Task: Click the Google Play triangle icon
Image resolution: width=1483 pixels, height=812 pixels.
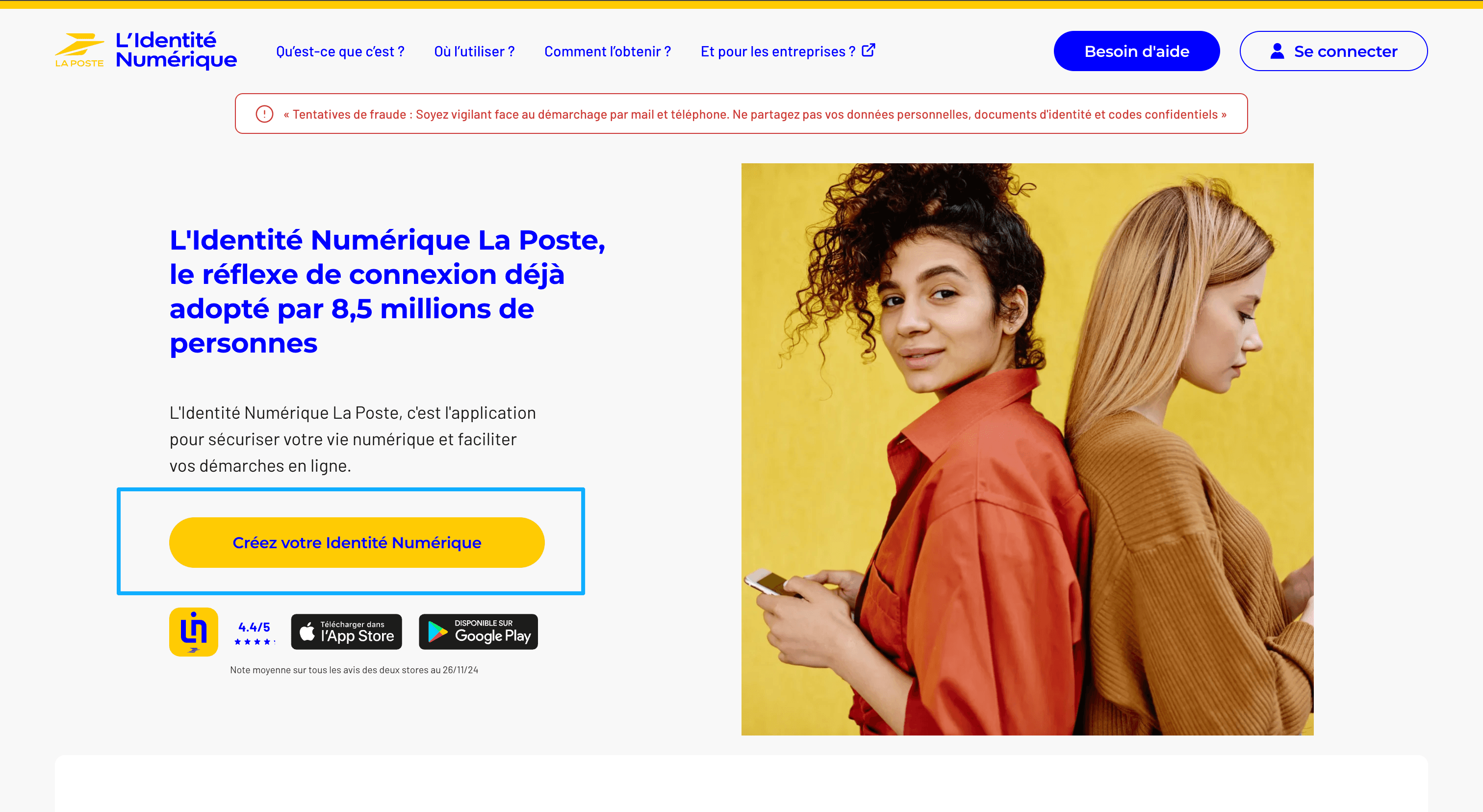Action: click(437, 632)
